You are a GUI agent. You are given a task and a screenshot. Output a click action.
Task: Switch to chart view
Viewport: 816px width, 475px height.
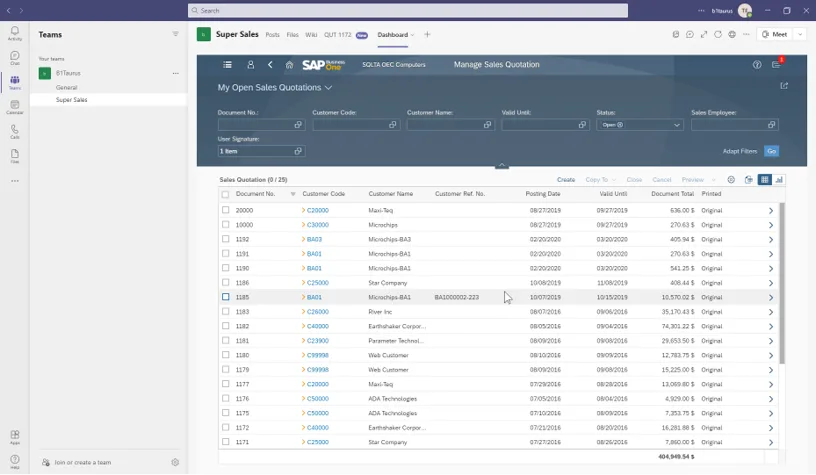tap(779, 179)
